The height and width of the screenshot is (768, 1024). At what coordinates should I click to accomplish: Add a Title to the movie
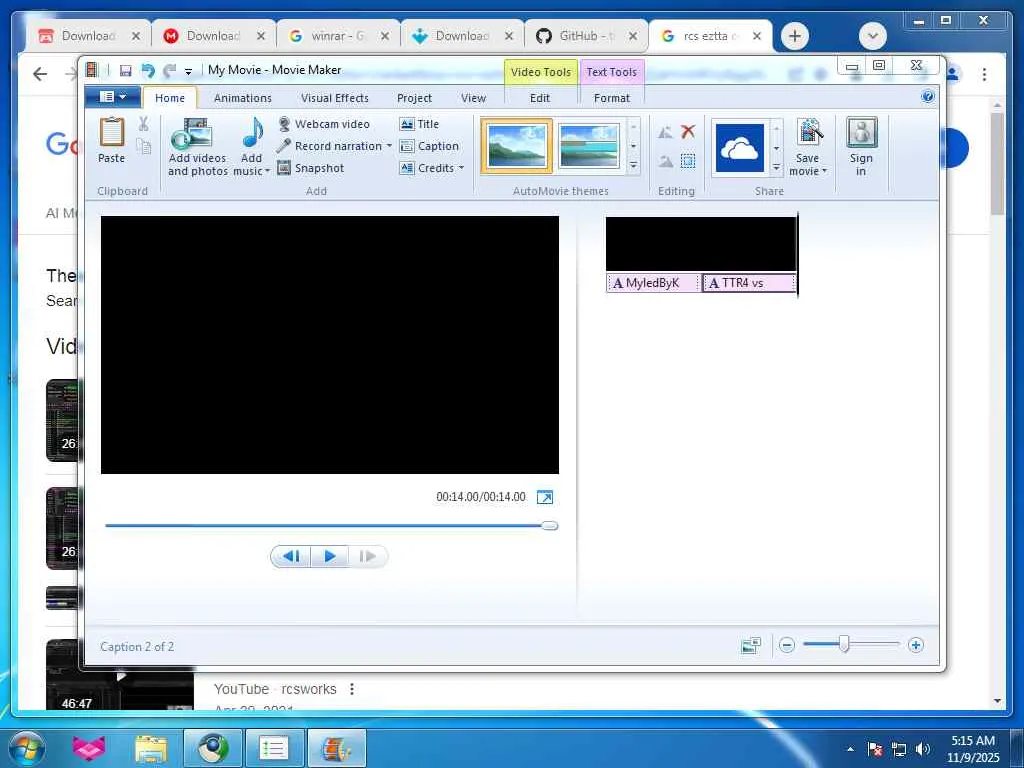click(419, 124)
